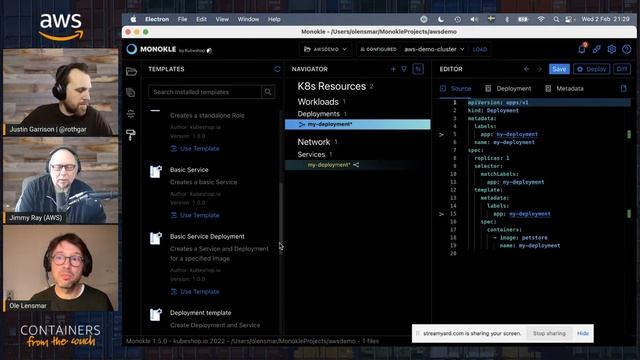Viewport: 640px width, 360px height.
Task: Click editor line 2 'kind: Deployment'
Action: click(493, 110)
